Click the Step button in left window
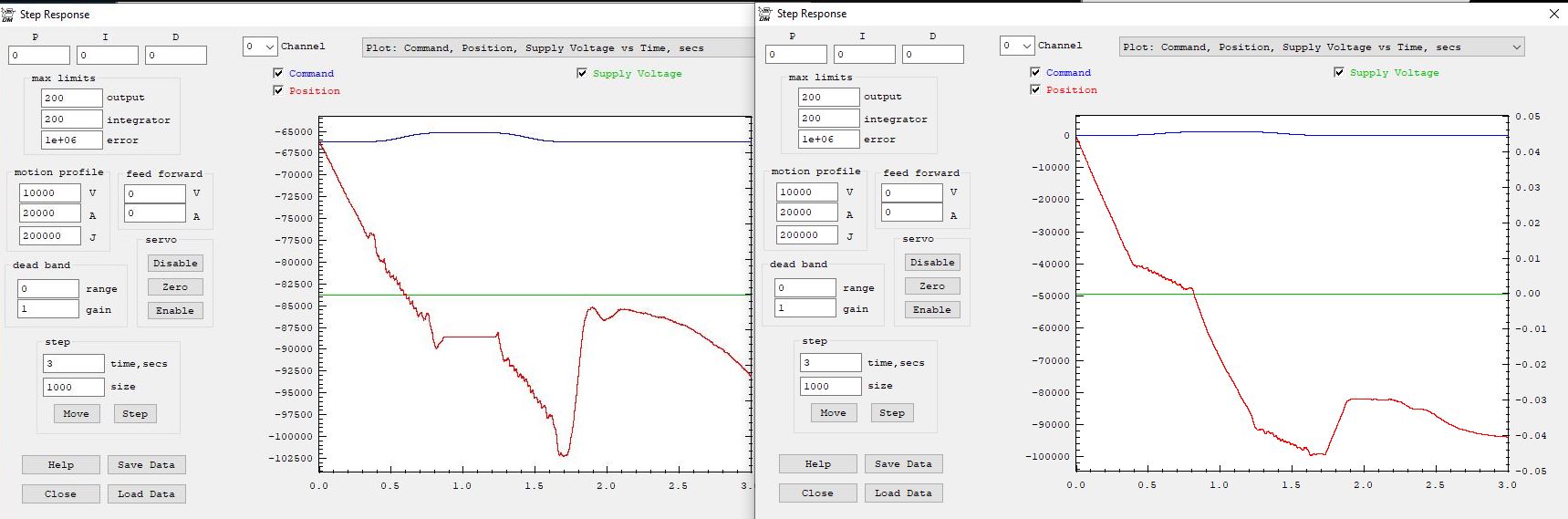The height and width of the screenshot is (519, 1568). pyautogui.click(x=135, y=414)
